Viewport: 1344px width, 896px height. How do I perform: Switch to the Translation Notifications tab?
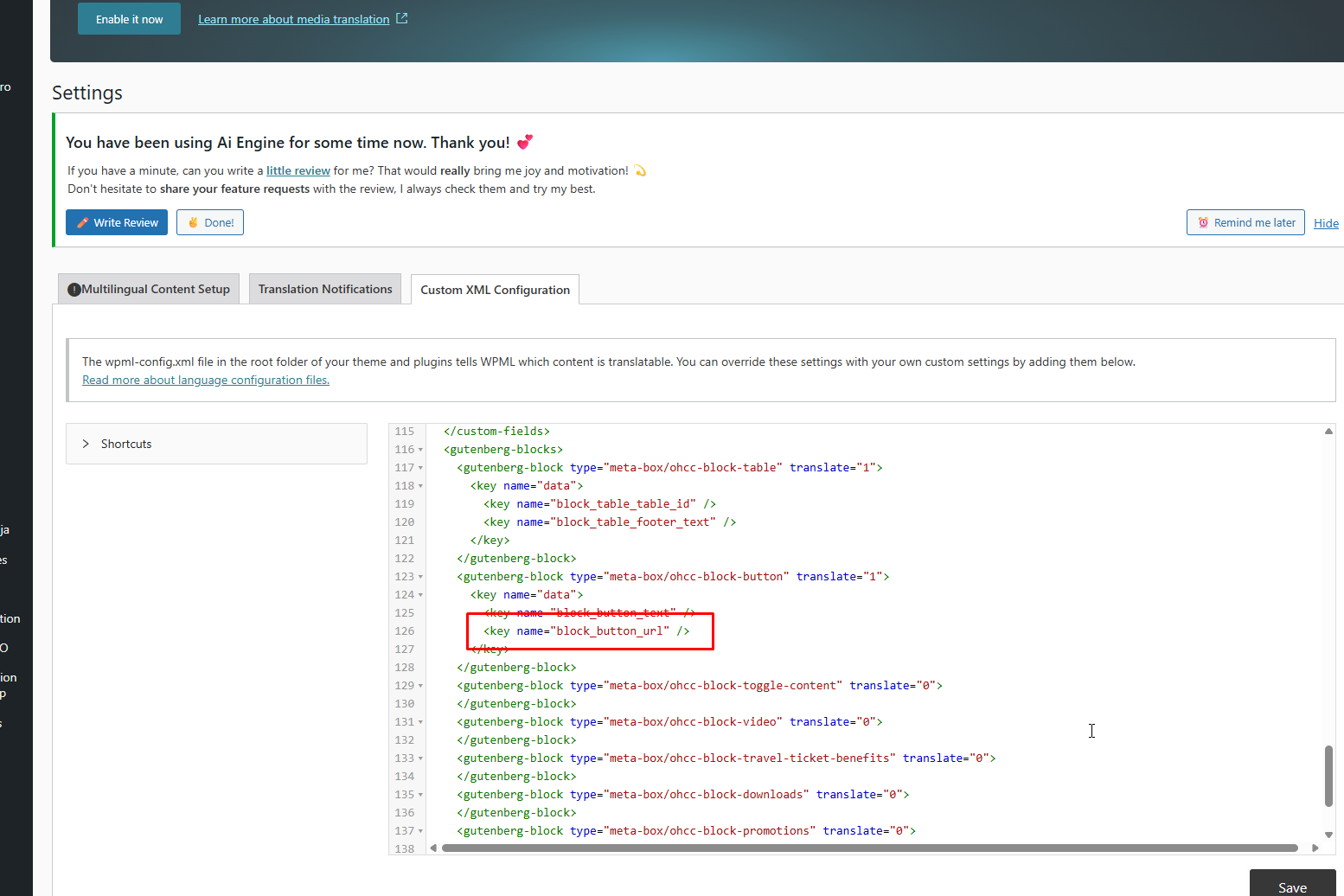(x=325, y=289)
